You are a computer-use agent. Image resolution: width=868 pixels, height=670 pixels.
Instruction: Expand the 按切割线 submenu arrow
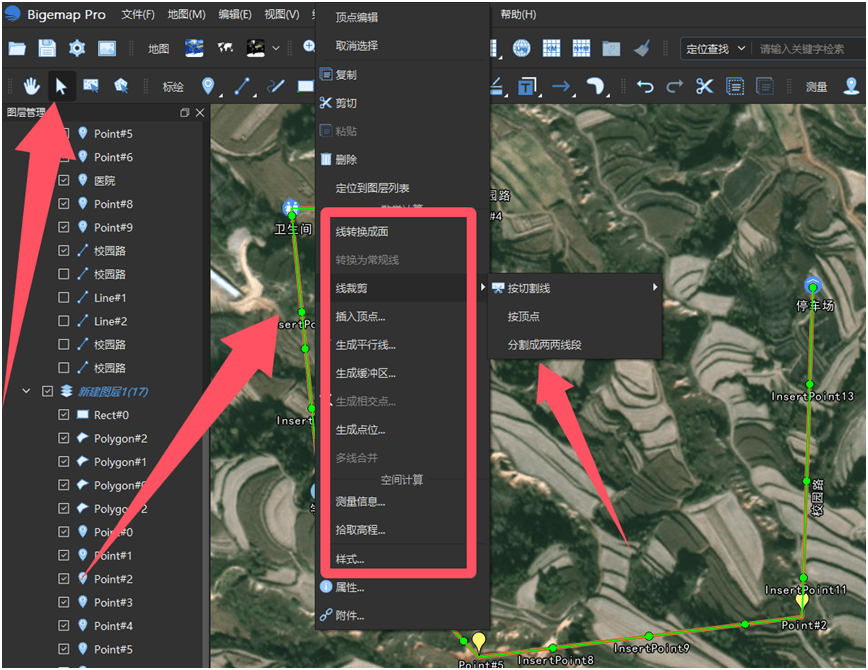click(x=655, y=287)
